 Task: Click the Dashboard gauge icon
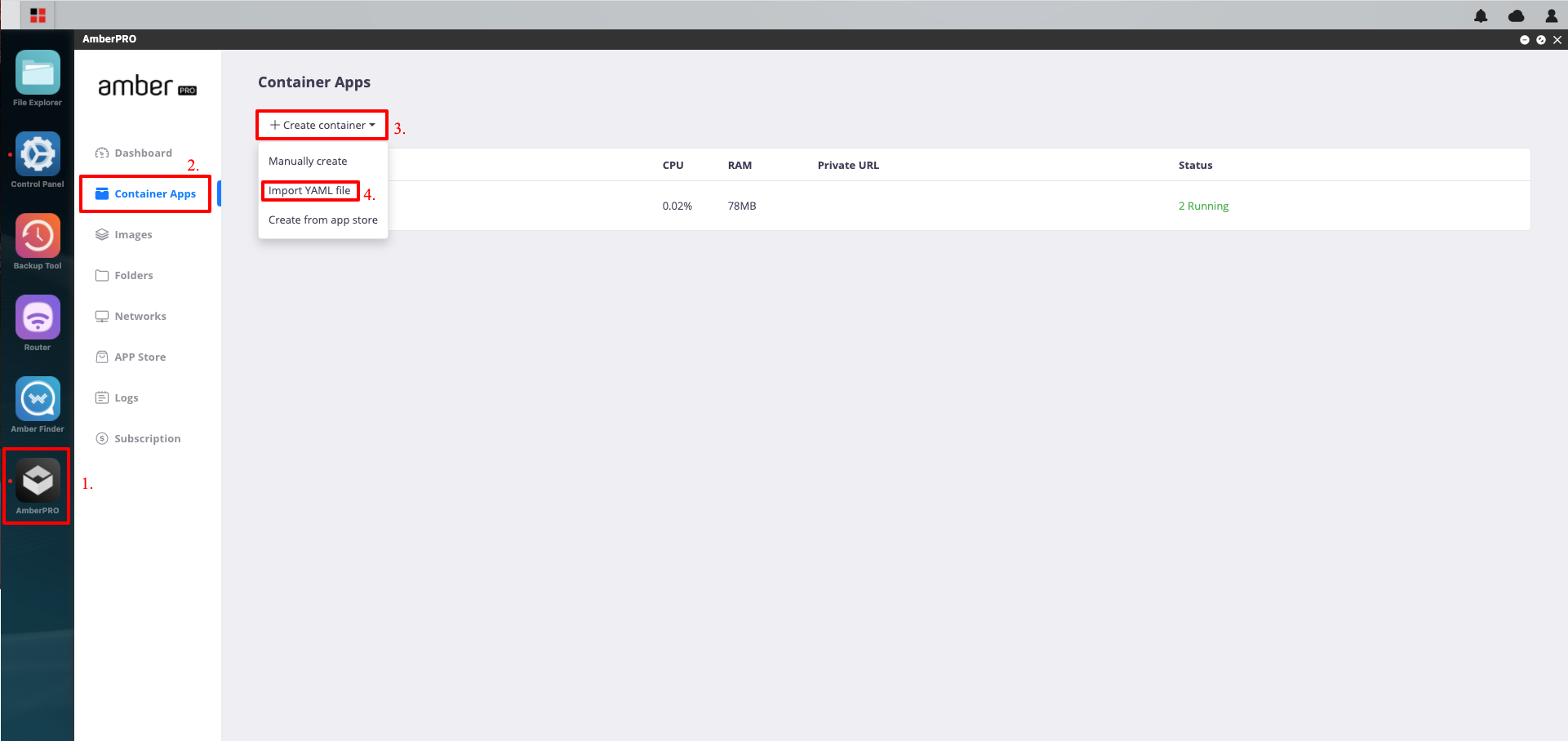[x=102, y=153]
